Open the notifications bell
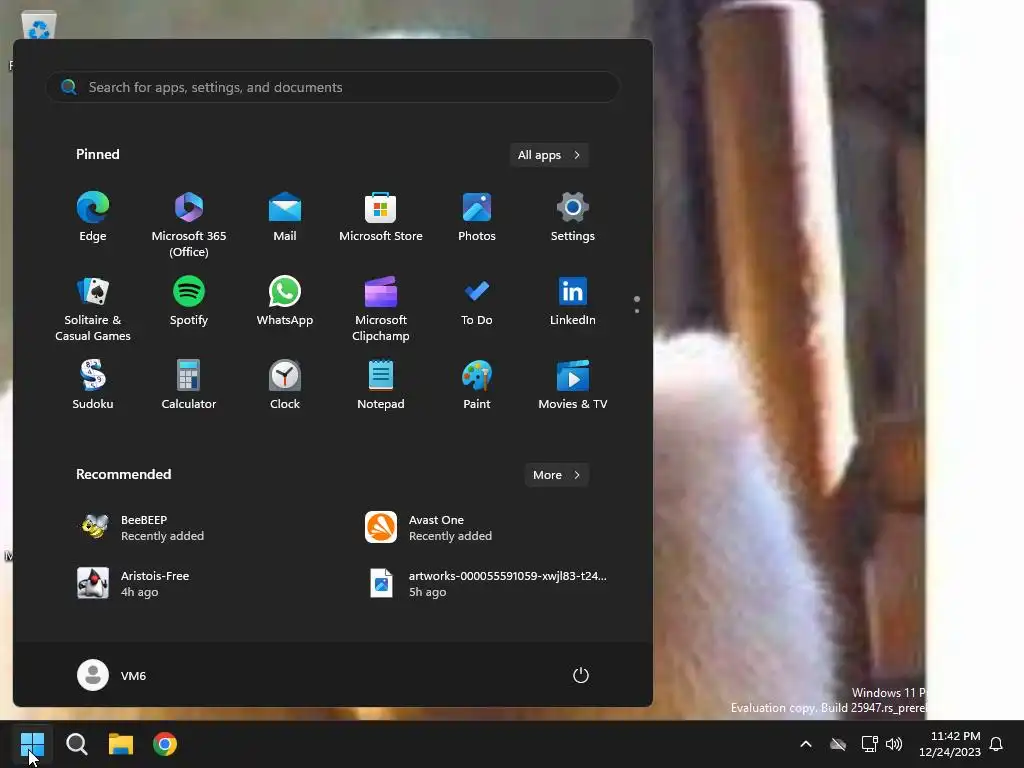Image resolution: width=1024 pixels, height=768 pixels. coord(996,744)
